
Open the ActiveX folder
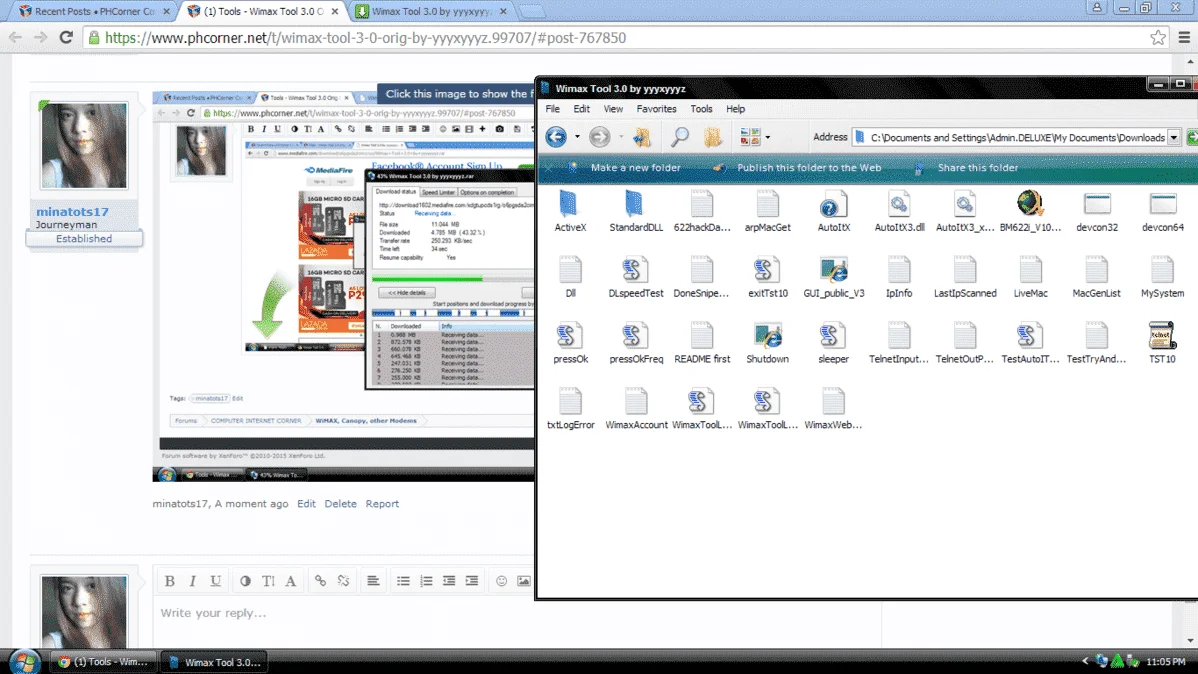[570, 211]
